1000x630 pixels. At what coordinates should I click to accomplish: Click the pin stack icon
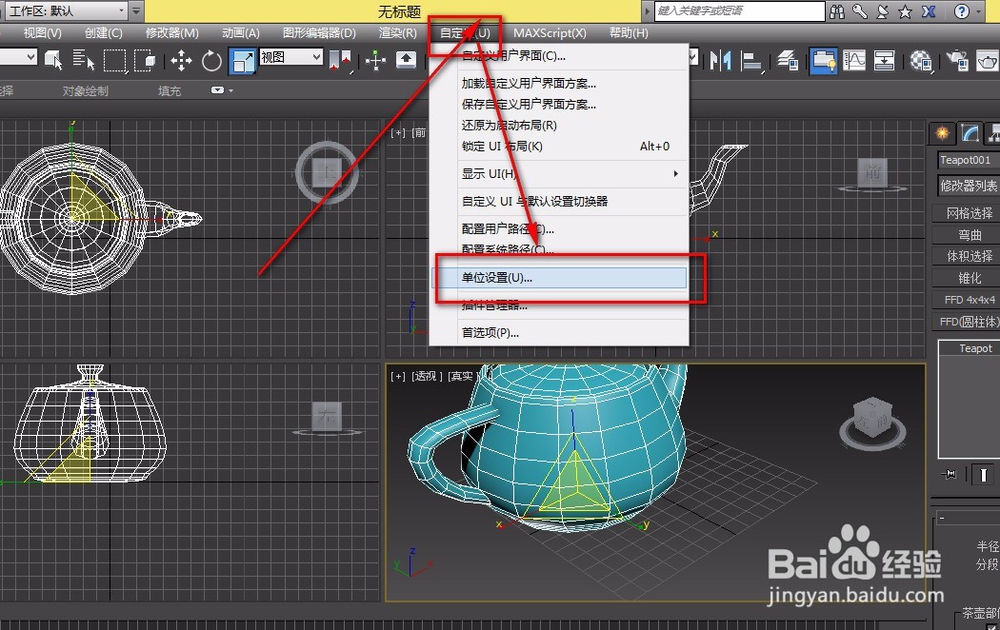tap(948, 474)
